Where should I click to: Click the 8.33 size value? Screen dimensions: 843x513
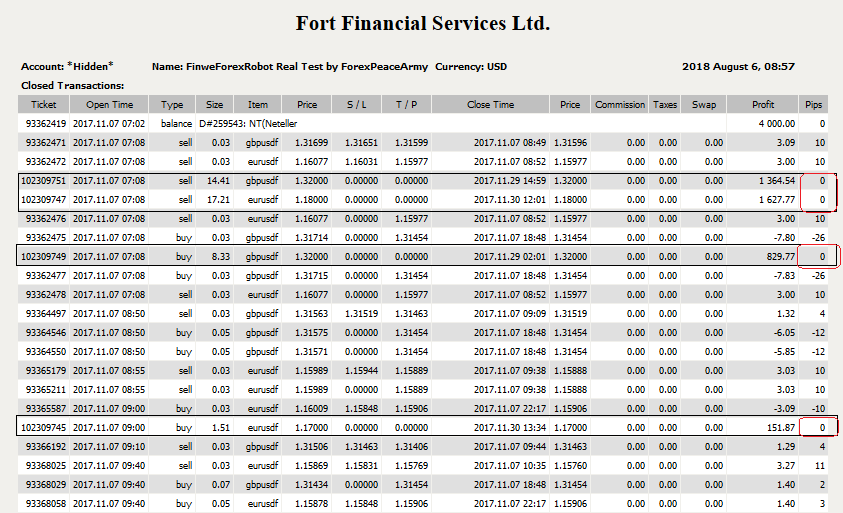point(220,256)
